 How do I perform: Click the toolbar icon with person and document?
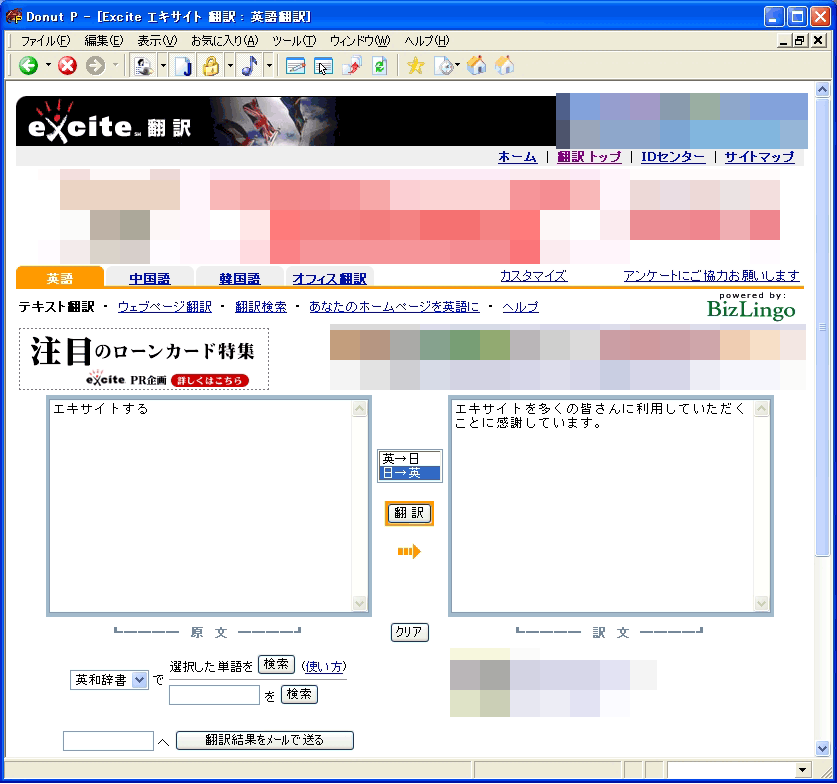pos(144,66)
